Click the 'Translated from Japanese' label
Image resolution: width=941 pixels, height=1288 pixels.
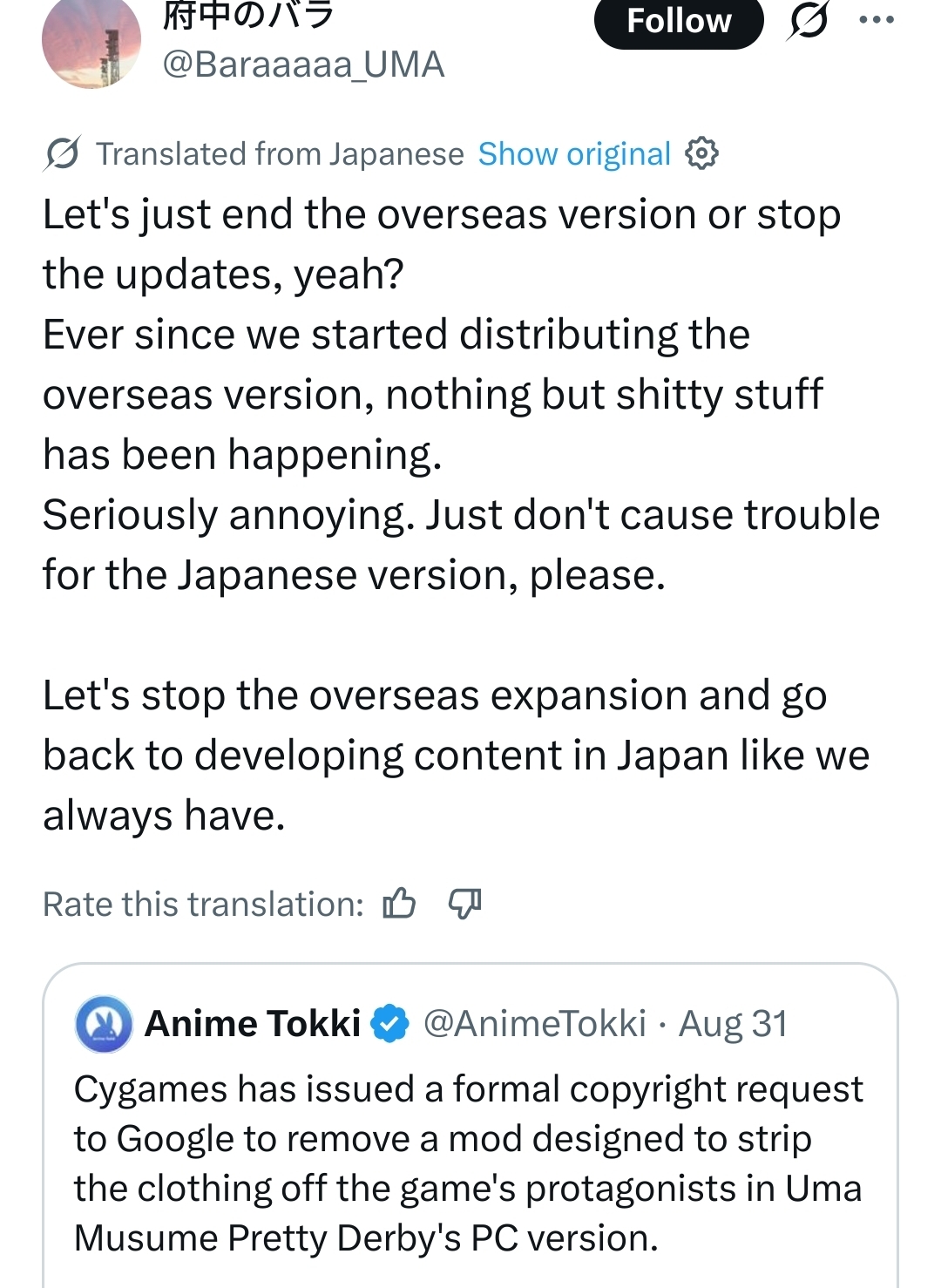coord(280,154)
